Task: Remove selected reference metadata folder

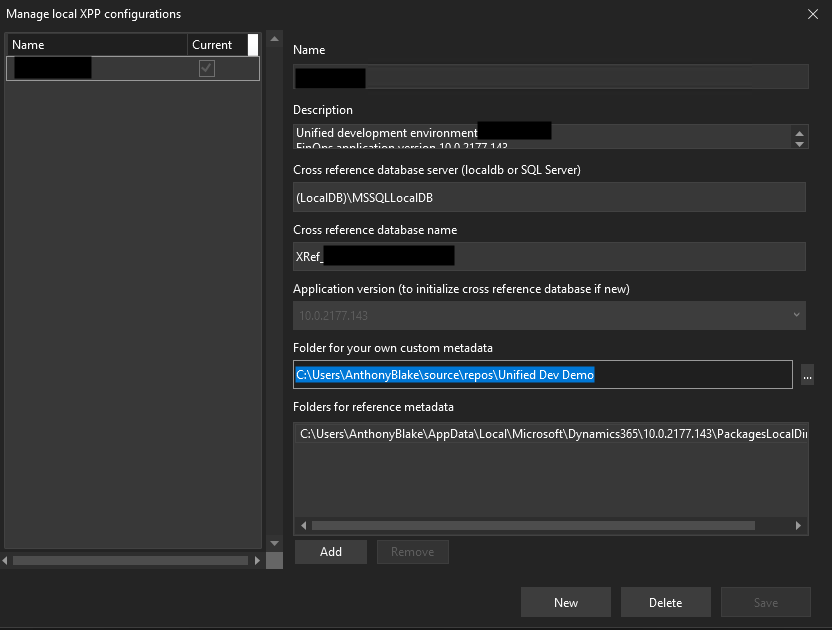Action: [413, 552]
